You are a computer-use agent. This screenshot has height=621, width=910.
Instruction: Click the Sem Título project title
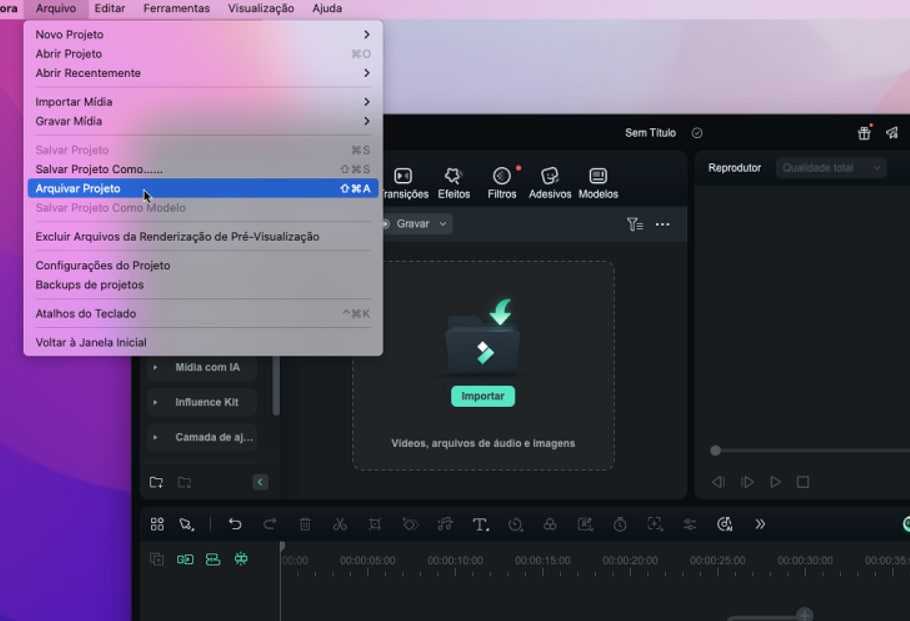coord(650,133)
